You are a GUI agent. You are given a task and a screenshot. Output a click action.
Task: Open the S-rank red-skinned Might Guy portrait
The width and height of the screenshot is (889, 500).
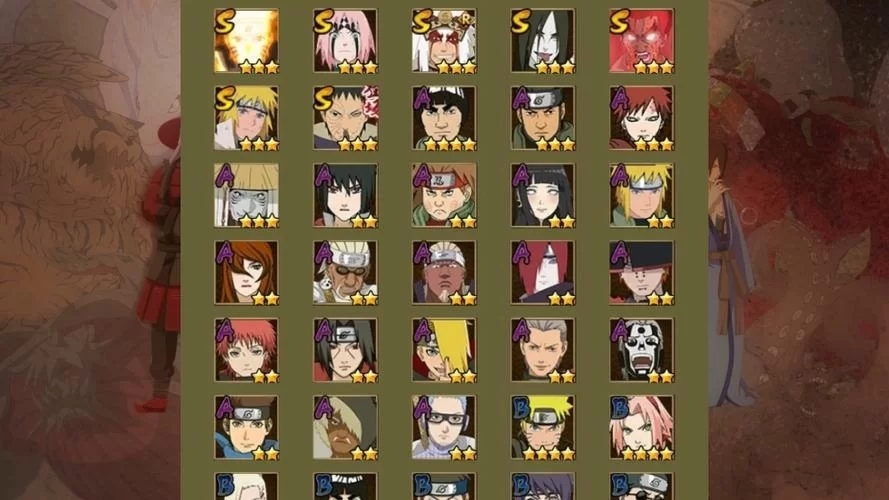(x=642, y=41)
